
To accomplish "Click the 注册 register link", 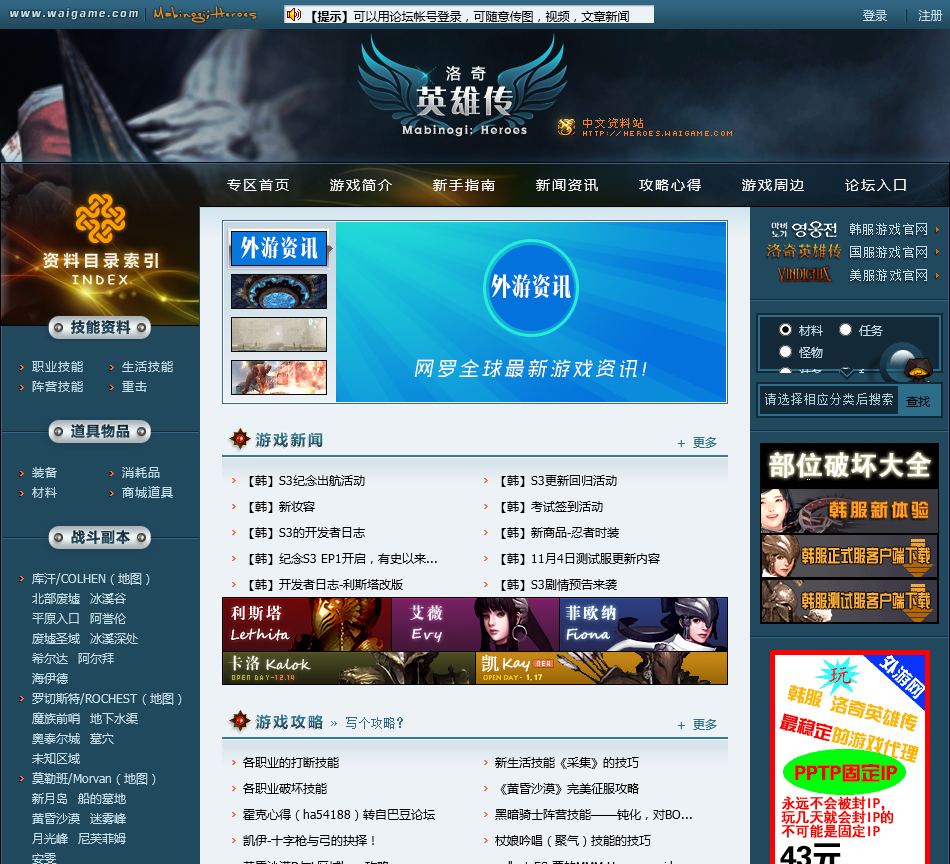I will (x=930, y=15).
